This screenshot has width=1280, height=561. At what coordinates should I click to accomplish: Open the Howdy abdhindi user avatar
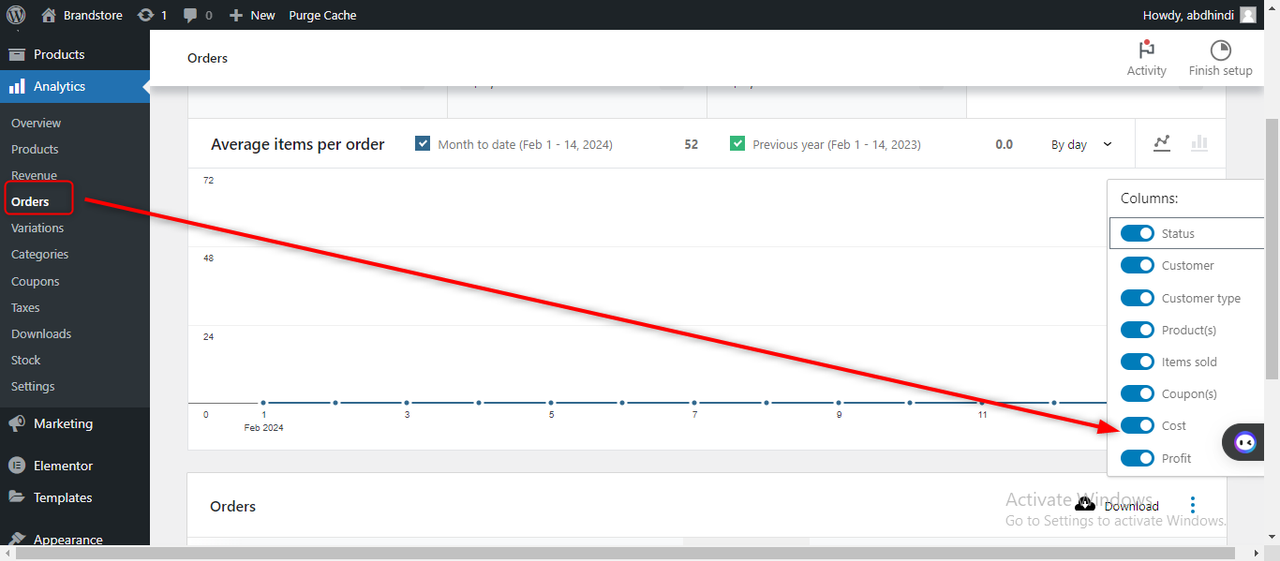(1248, 15)
